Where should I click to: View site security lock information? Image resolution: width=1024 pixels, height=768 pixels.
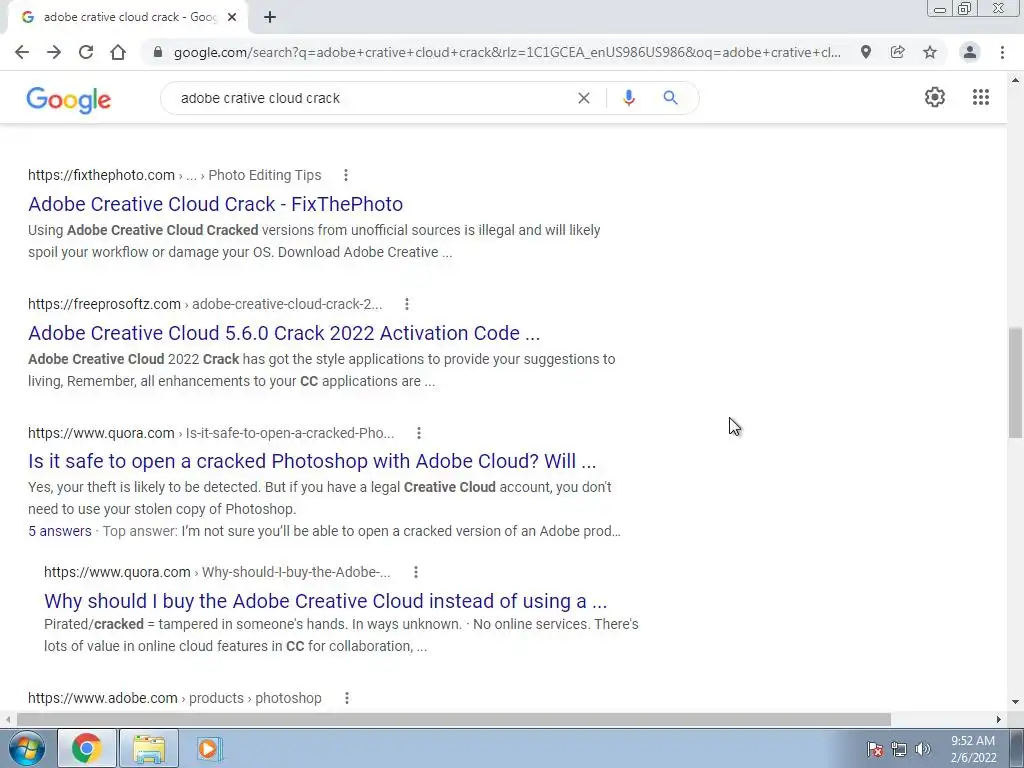click(x=157, y=52)
